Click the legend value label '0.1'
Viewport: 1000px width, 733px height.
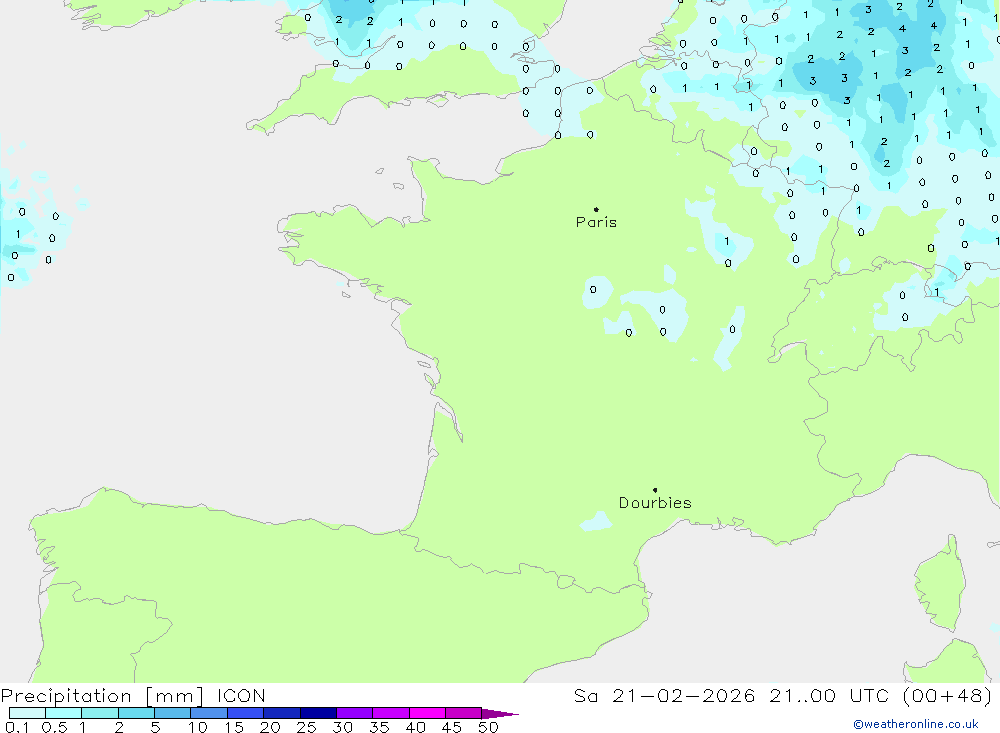pyautogui.click(x=17, y=727)
